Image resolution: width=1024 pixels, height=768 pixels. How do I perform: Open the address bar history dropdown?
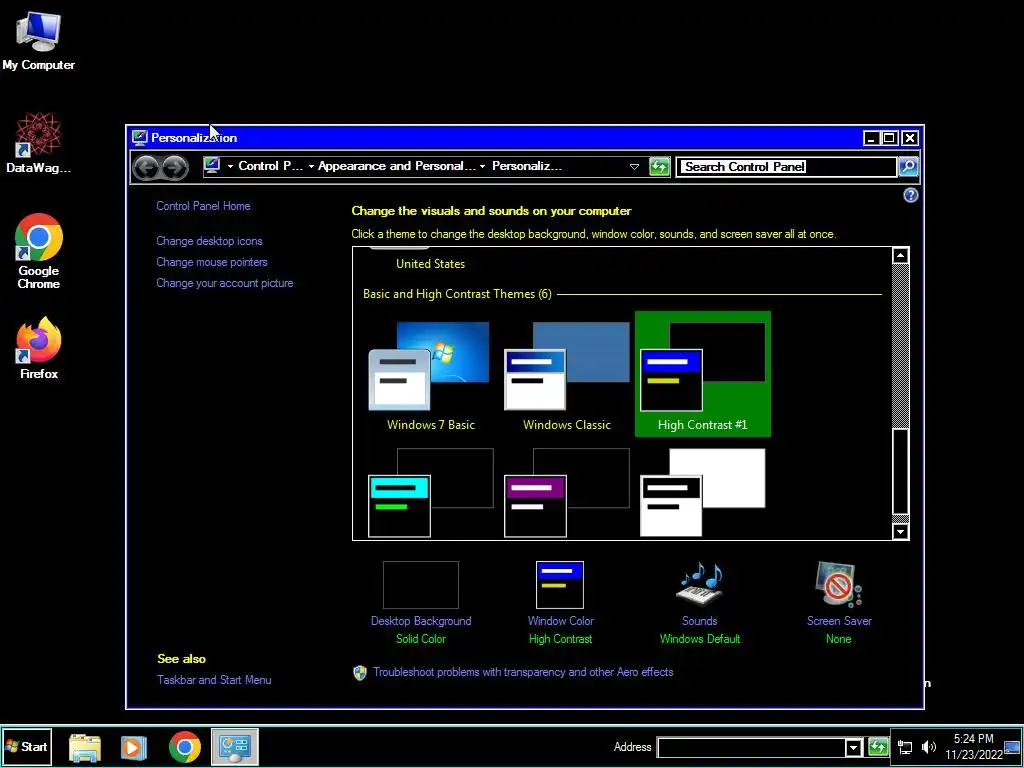(x=633, y=167)
